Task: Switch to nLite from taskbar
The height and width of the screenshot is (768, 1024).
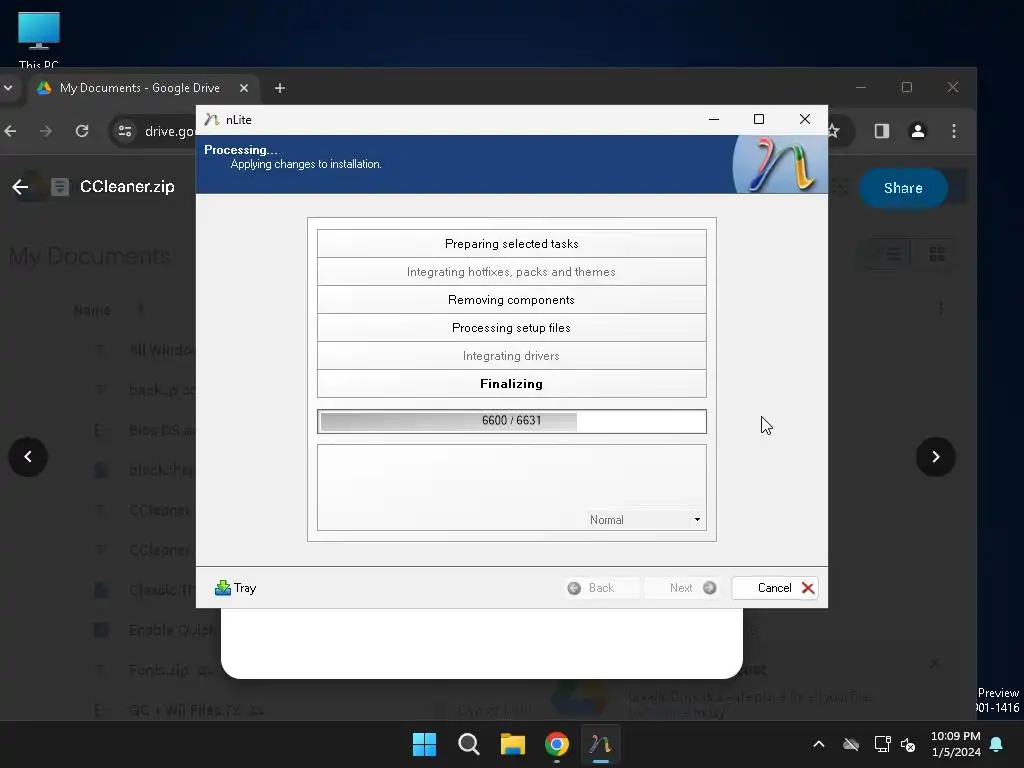Action: 600,744
